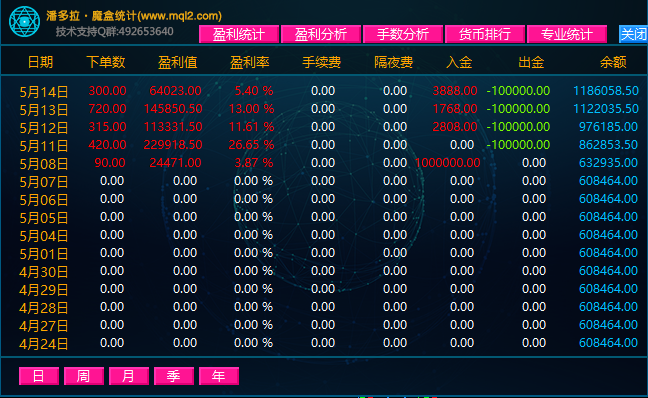The width and height of the screenshot is (648, 398).
Task: Click the 隔夜费 column header
Action: pos(393,62)
